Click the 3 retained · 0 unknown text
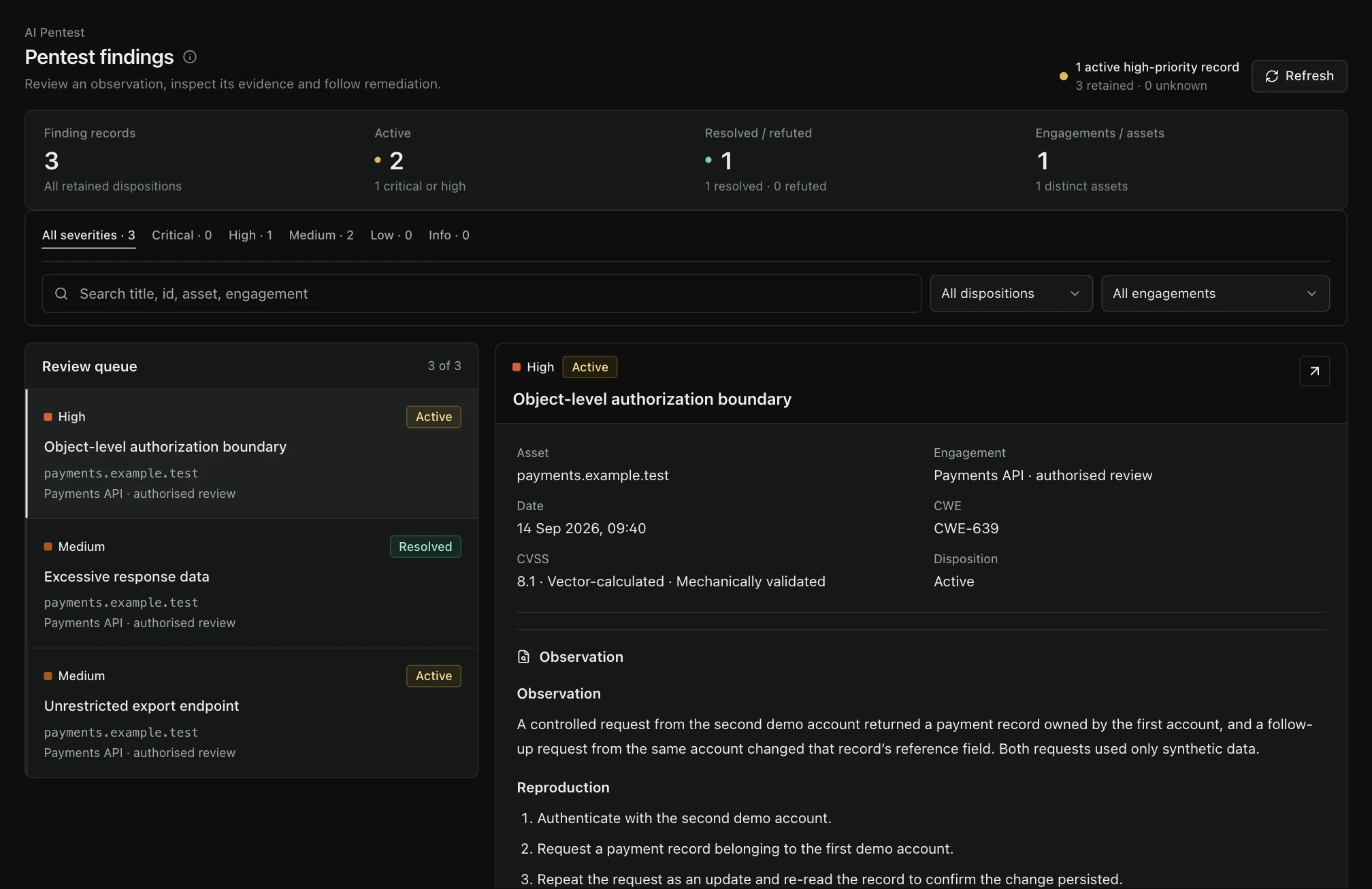 click(1141, 86)
